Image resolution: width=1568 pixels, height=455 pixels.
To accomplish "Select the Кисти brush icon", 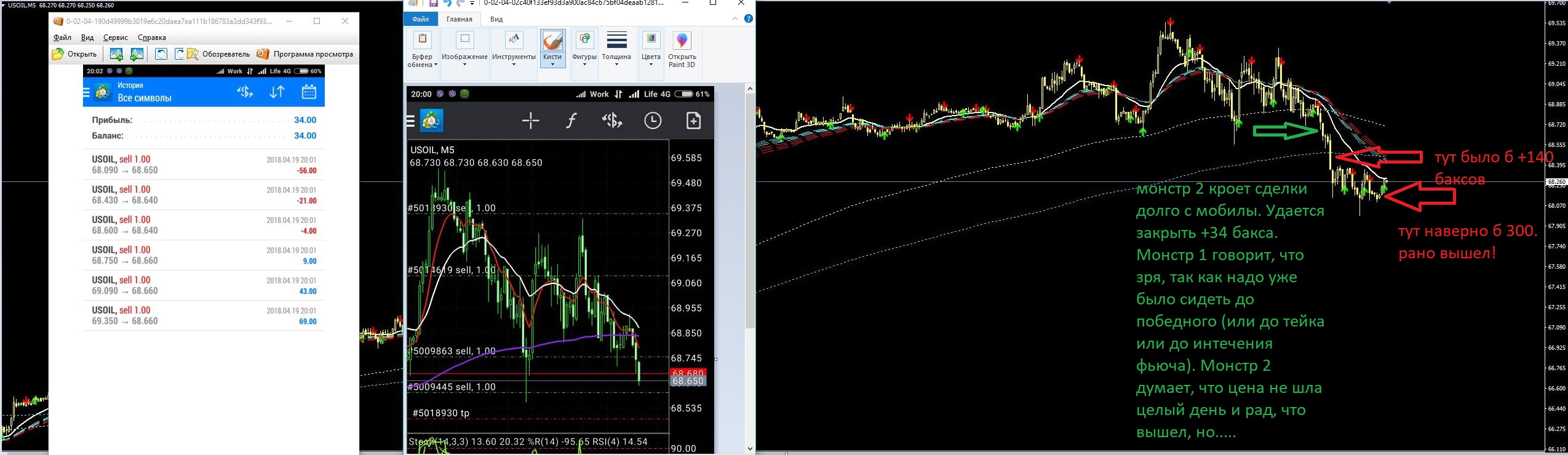I will pyautogui.click(x=552, y=41).
